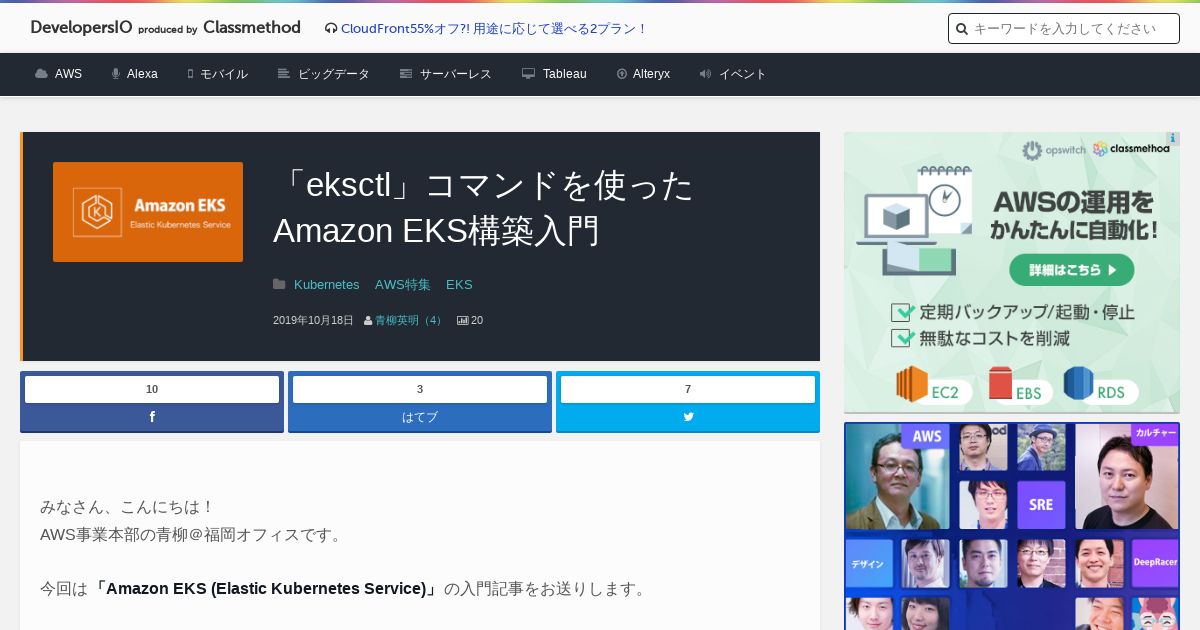
Task: Click the Facebook share count 10
Action: (x=152, y=390)
